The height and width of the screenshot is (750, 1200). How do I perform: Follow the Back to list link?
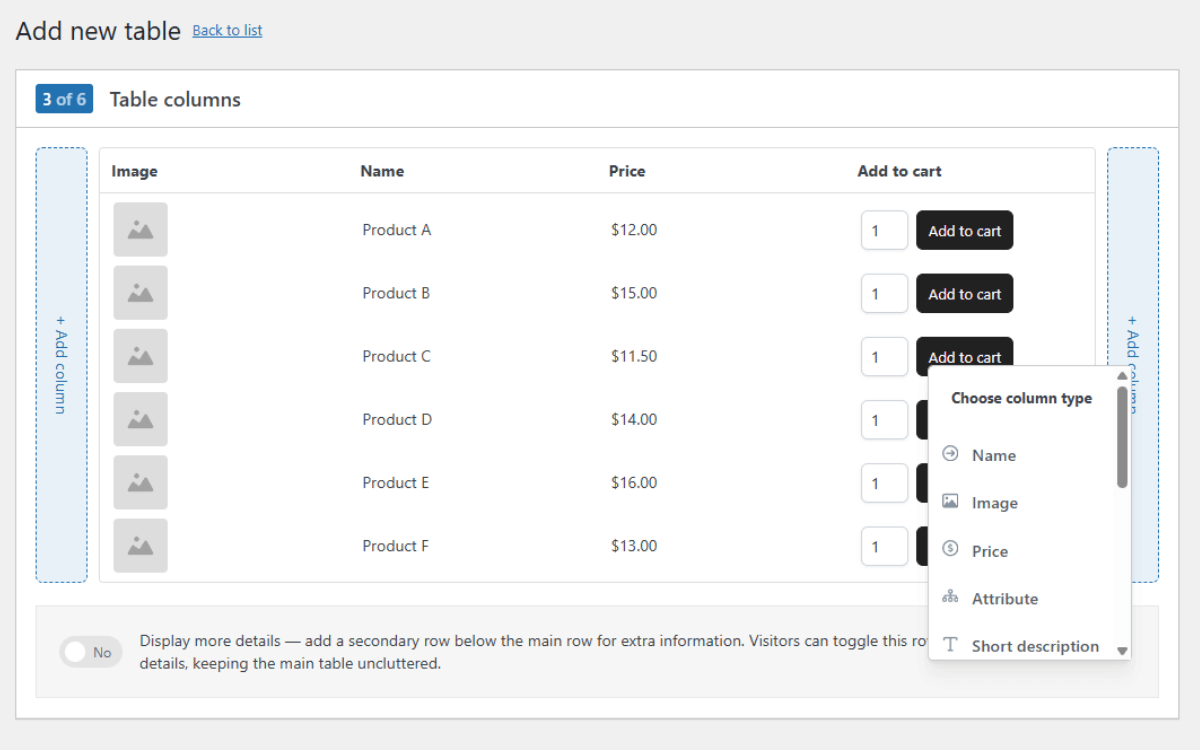227,30
